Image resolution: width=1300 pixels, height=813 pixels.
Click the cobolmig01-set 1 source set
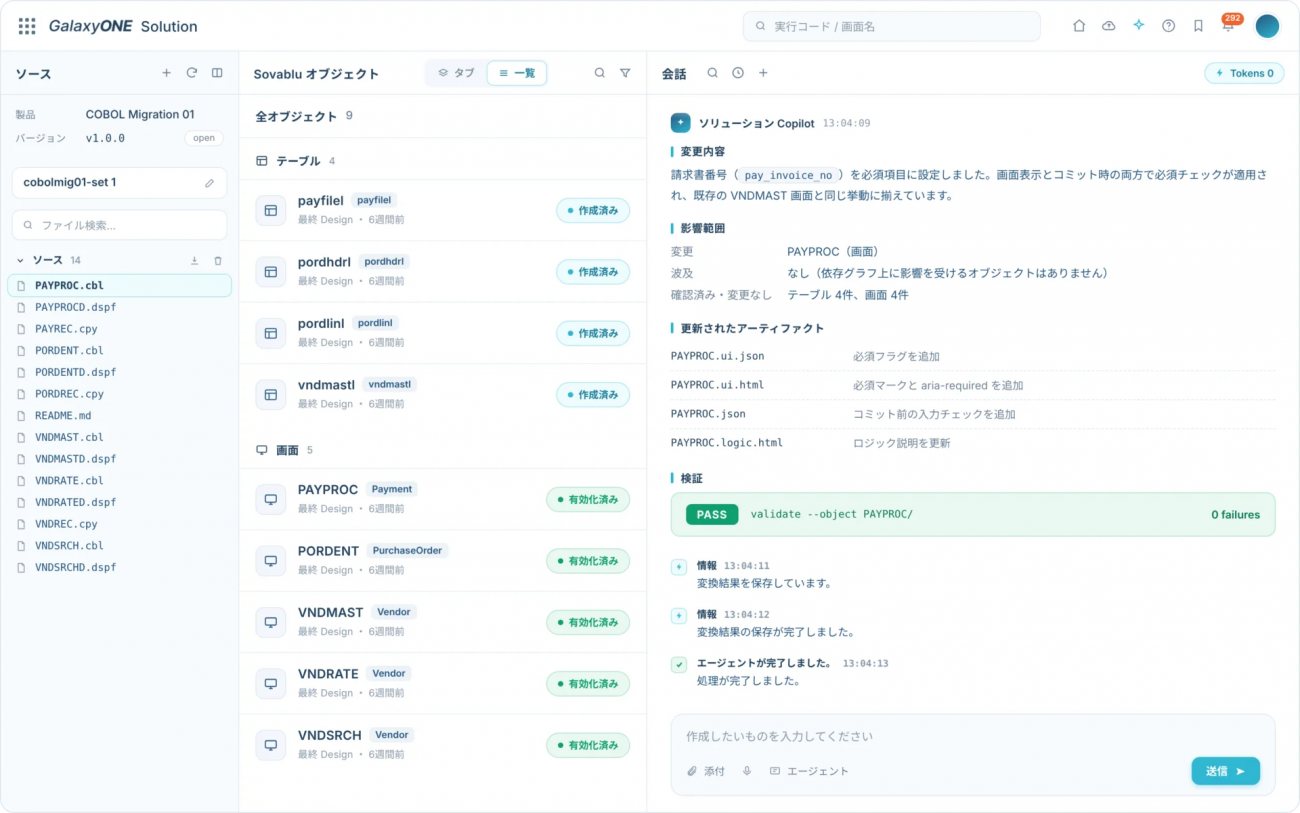click(x=119, y=183)
